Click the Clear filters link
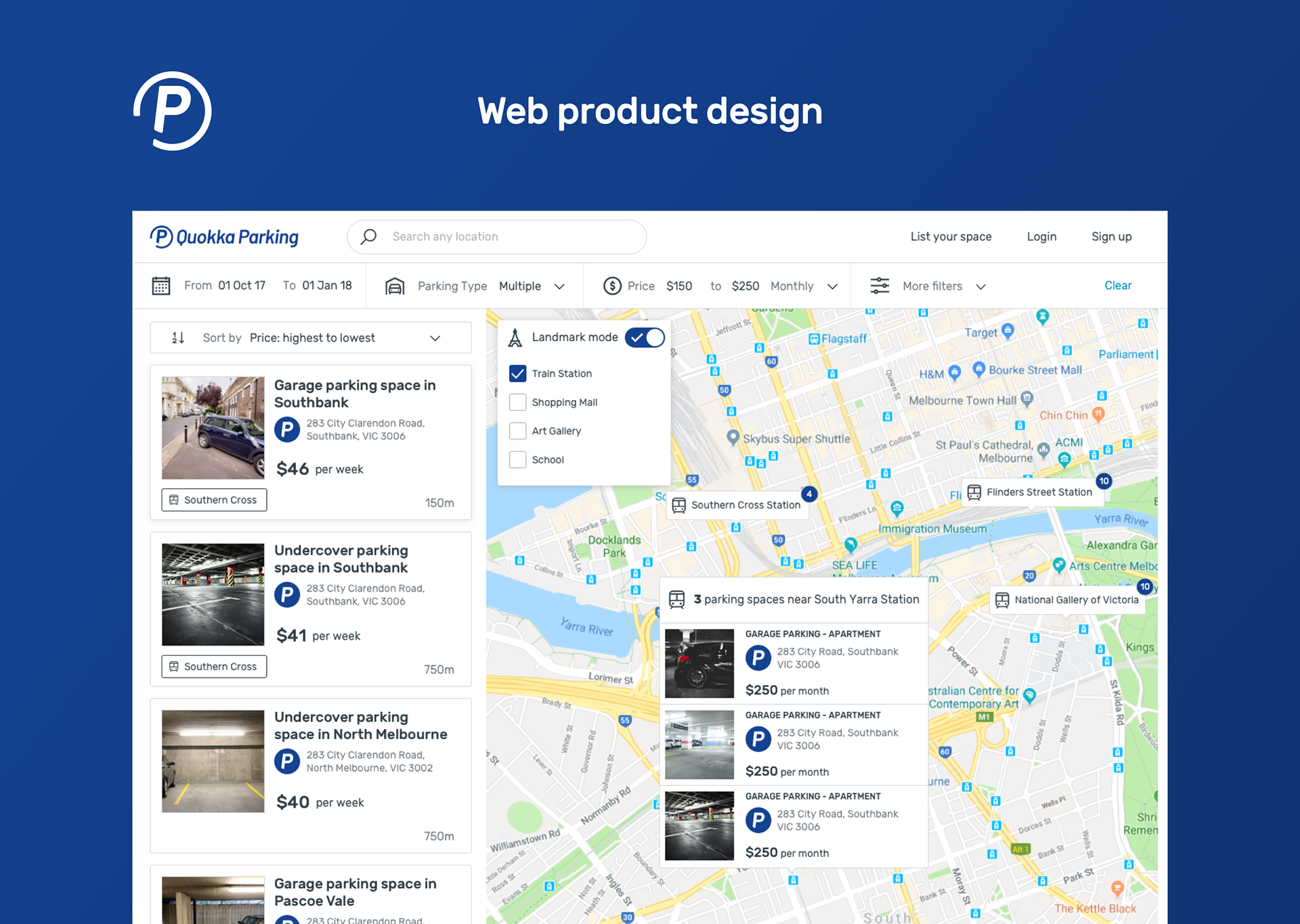The height and width of the screenshot is (924, 1300). click(1118, 286)
